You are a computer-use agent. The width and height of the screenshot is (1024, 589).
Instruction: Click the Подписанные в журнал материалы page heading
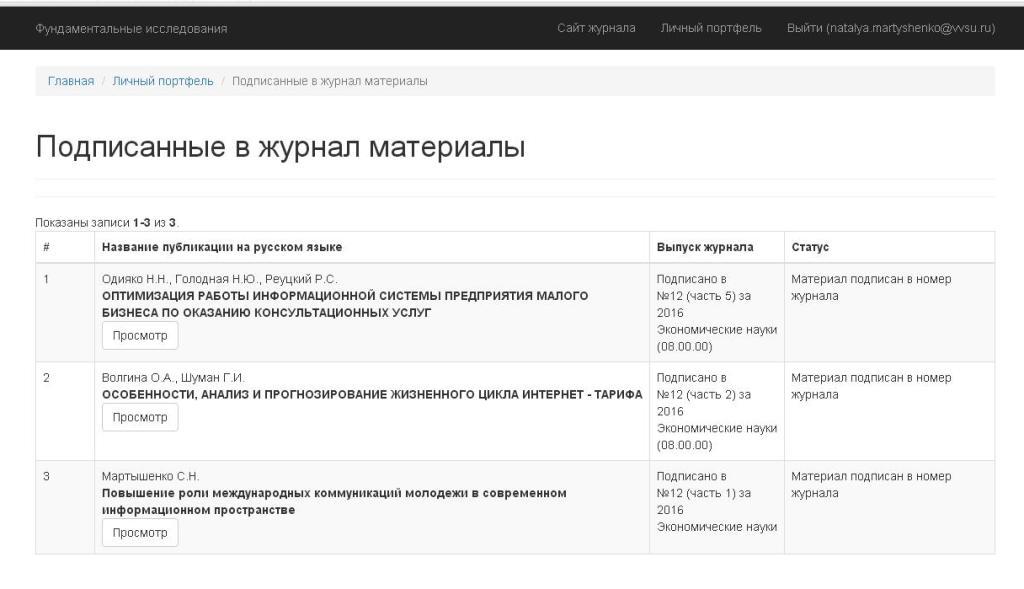(280, 147)
